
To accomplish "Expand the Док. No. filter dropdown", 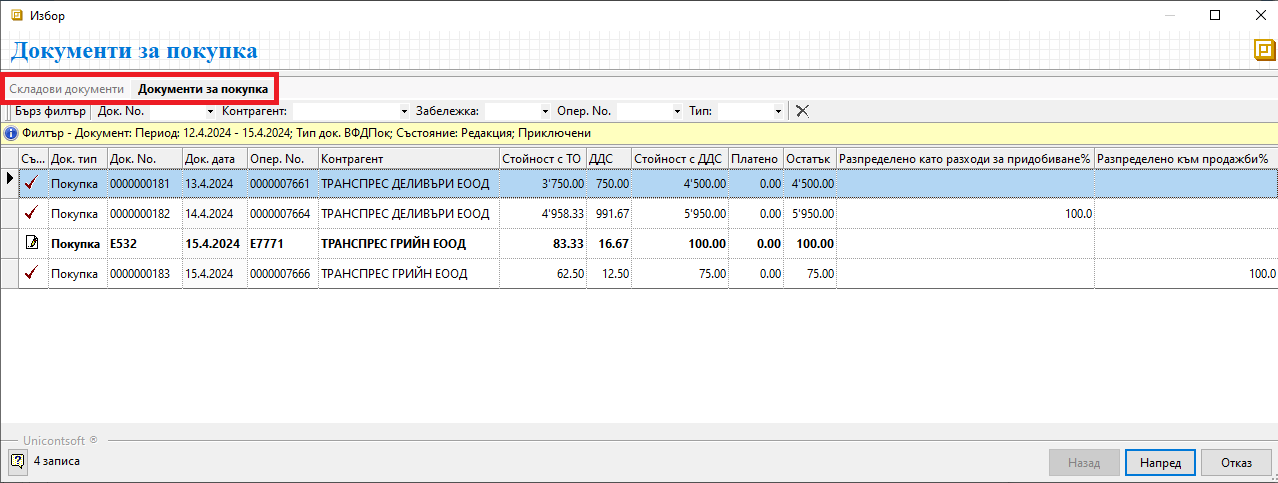I will pos(210,111).
